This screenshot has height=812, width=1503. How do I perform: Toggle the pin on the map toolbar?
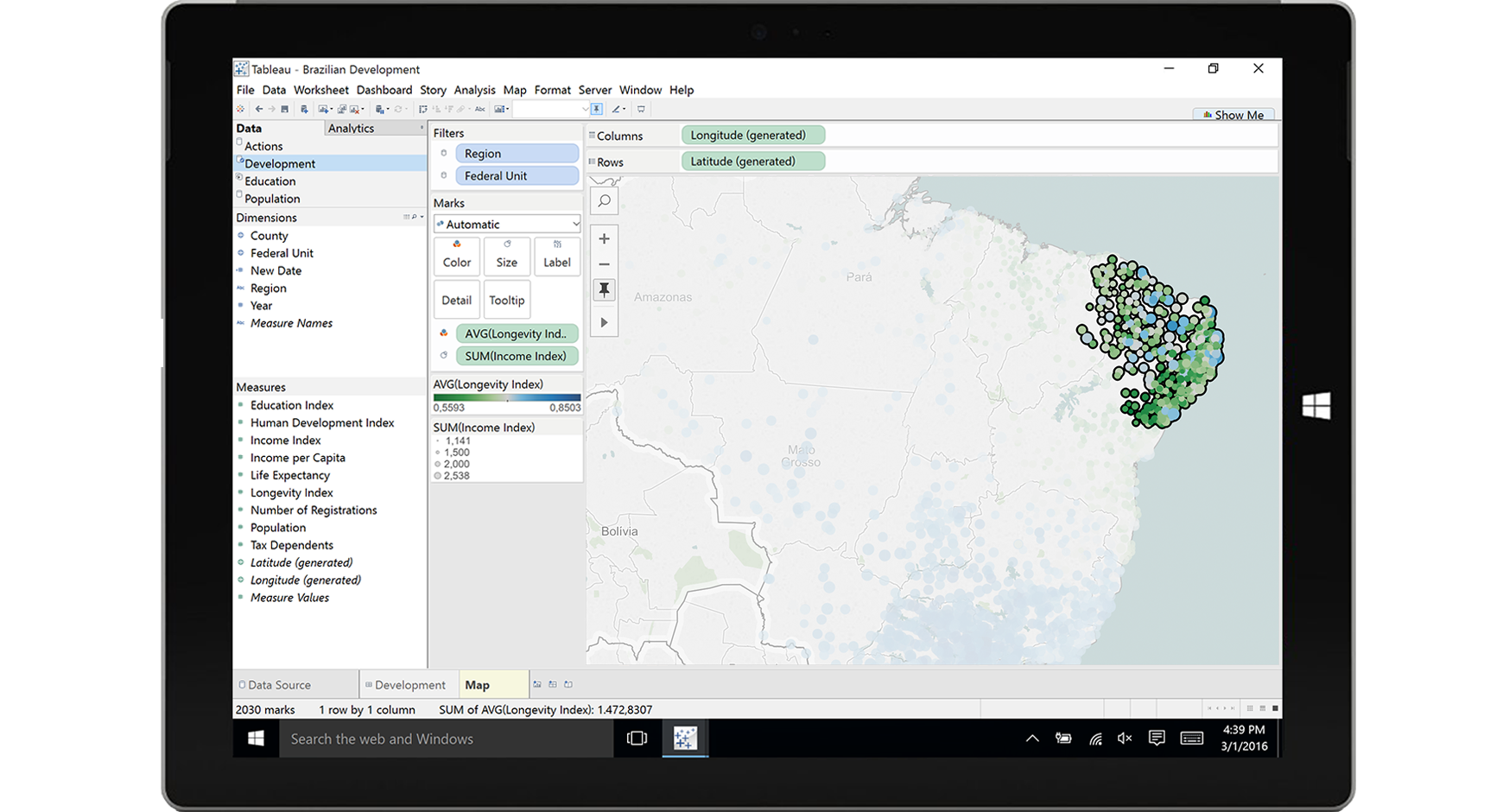click(x=604, y=289)
